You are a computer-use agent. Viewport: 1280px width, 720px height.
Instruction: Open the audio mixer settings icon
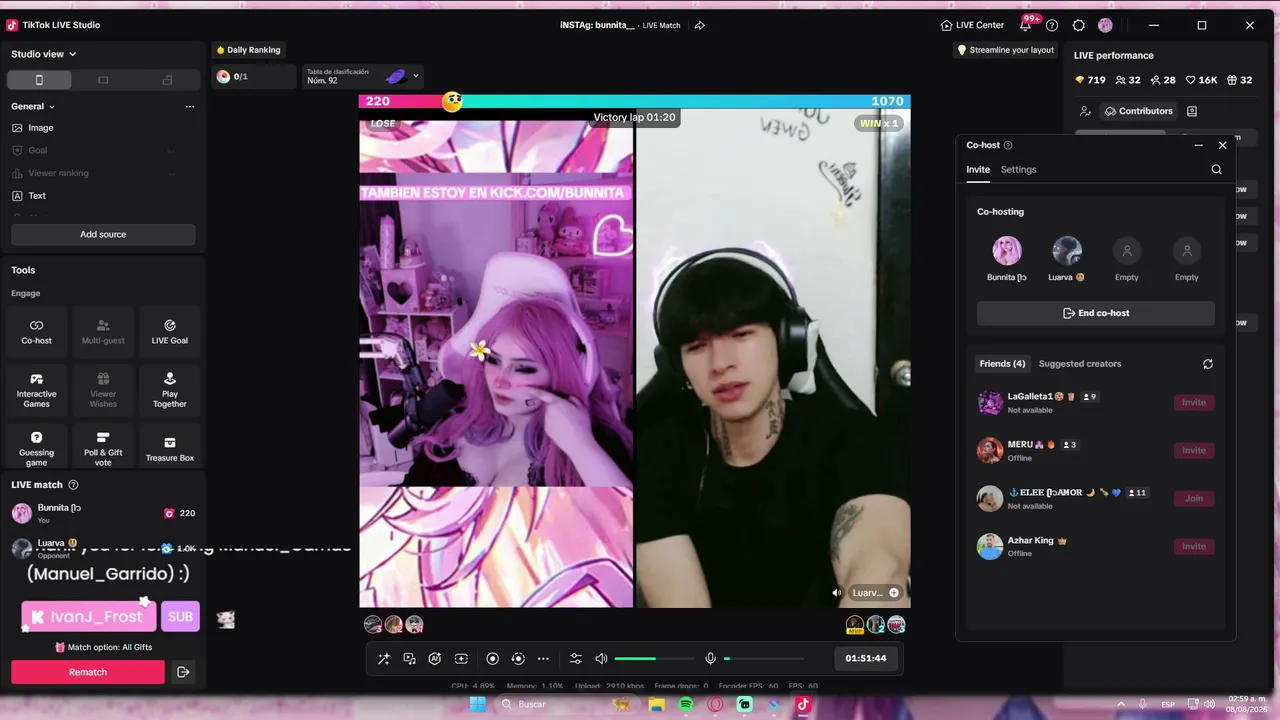576,659
